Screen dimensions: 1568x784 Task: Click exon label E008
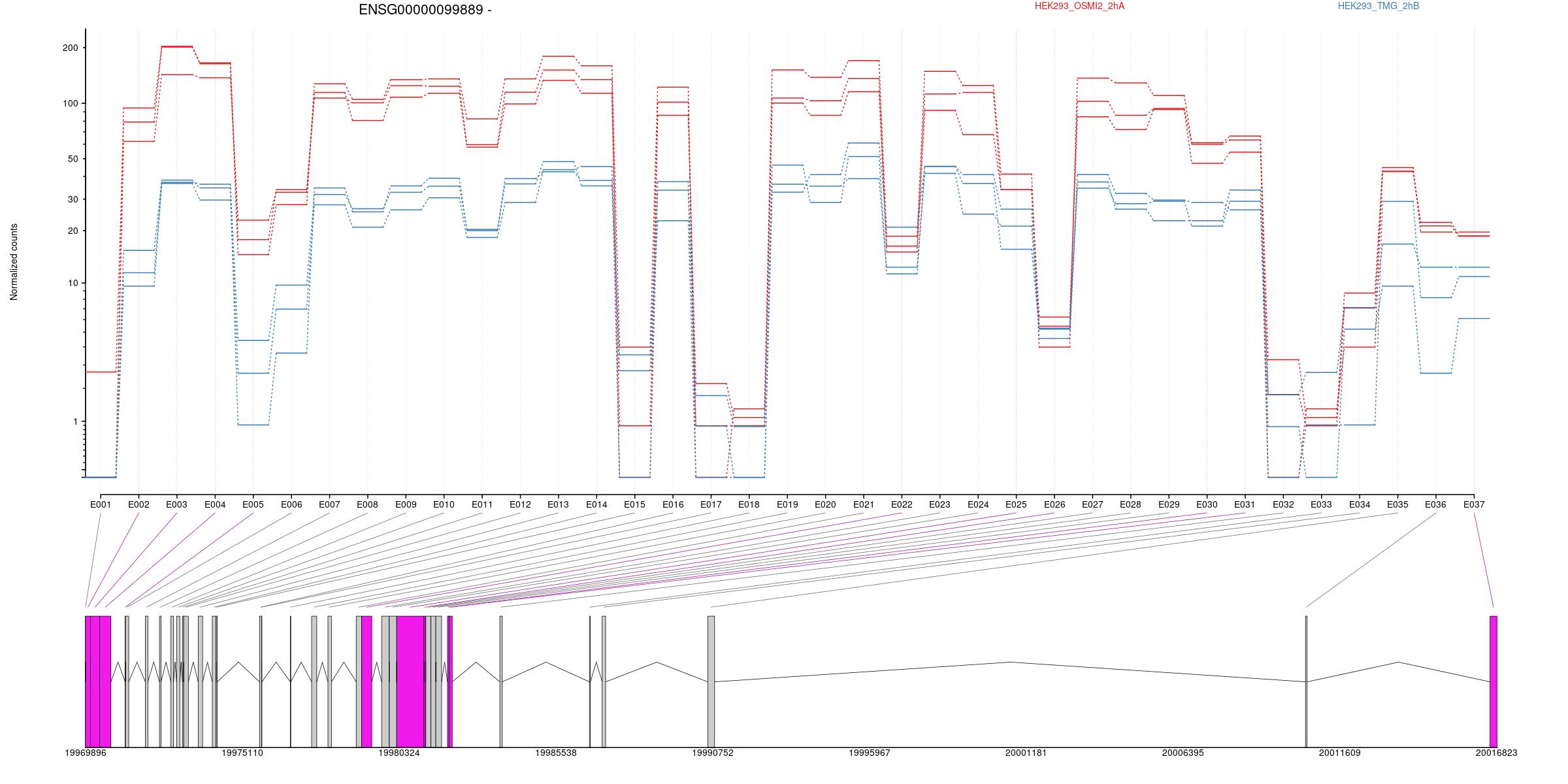(x=367, y=504)
